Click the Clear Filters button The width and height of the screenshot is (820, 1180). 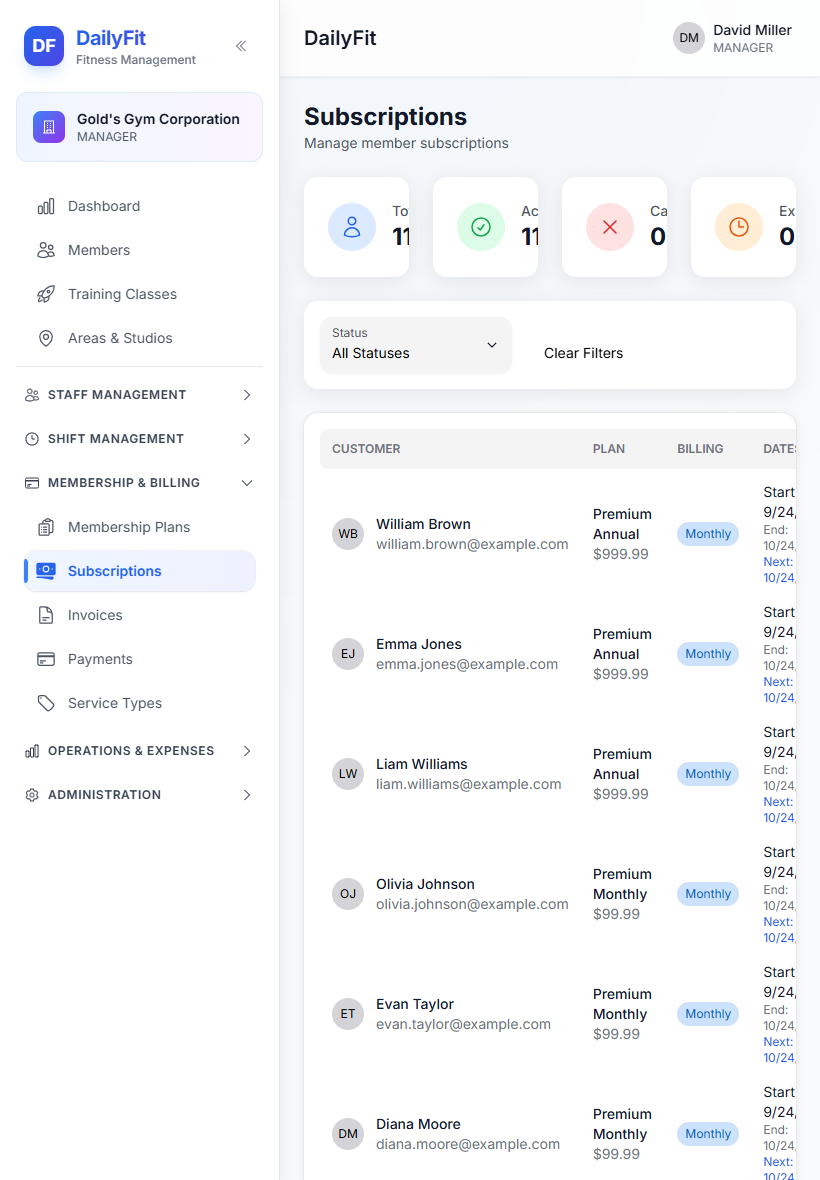pos(583,353)
